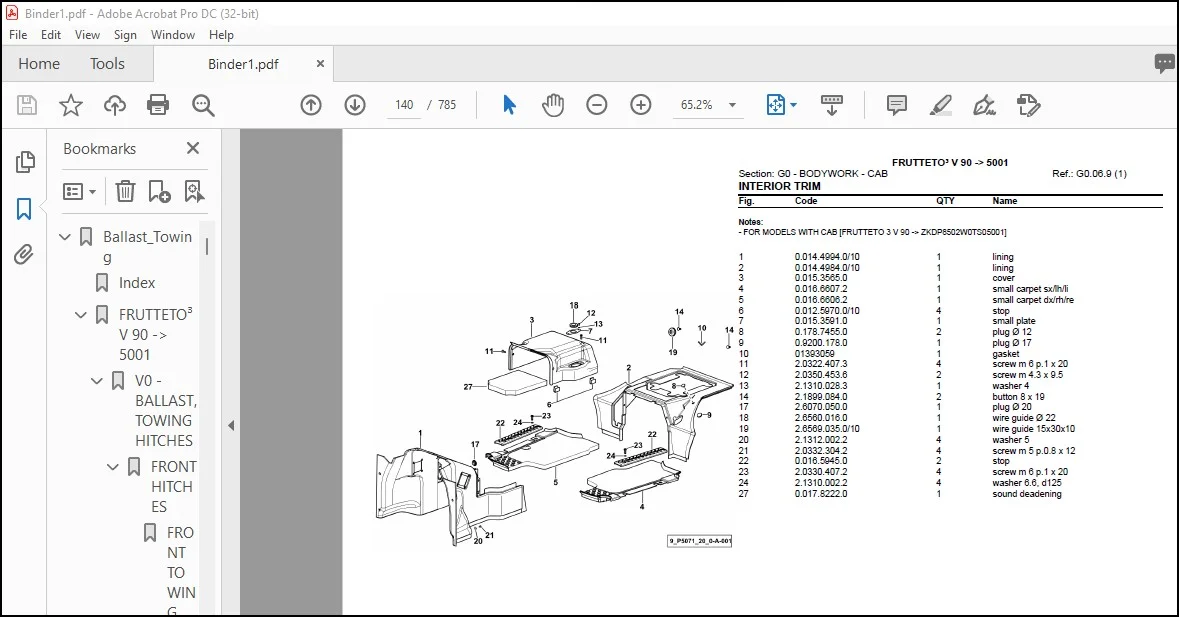Select the Highlight text pen tool
The height and width of the screenshot is (617, 1179).
[x=941, y=105]
